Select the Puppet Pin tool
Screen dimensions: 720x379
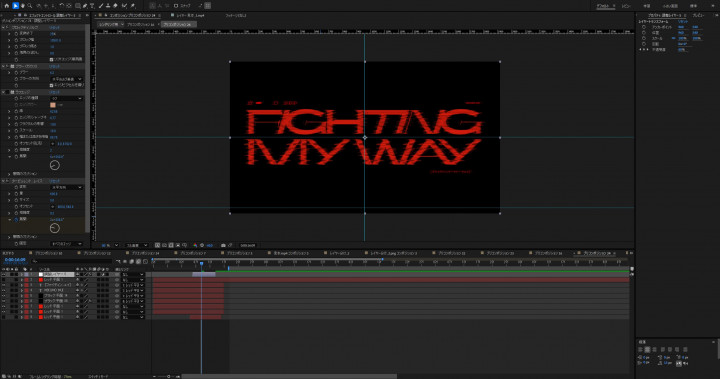133,6
